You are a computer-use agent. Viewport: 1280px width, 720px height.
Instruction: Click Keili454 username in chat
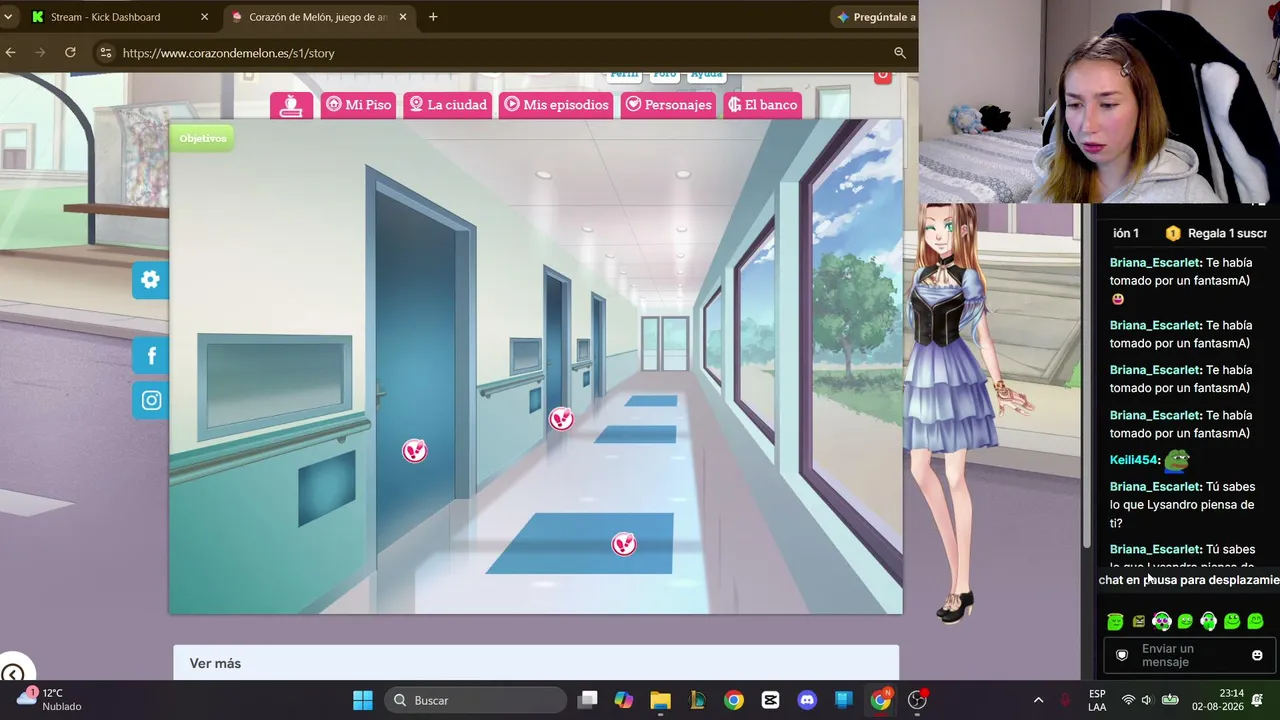1133,460
